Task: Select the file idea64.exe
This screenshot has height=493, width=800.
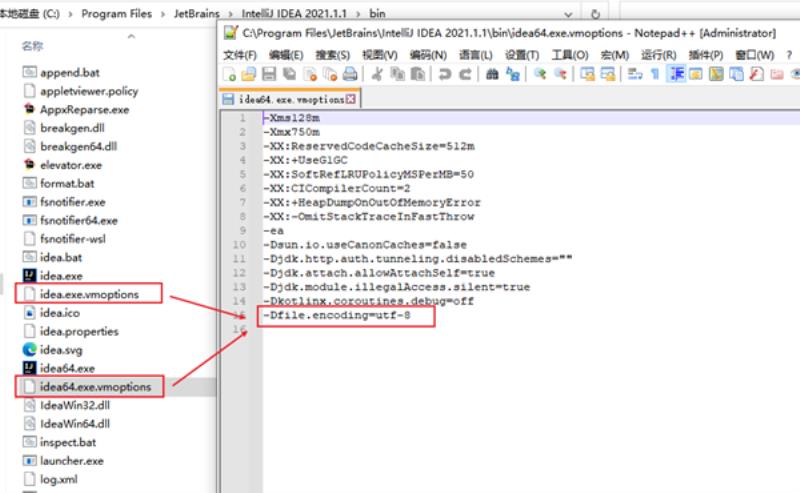Action: tap(67, 368)
